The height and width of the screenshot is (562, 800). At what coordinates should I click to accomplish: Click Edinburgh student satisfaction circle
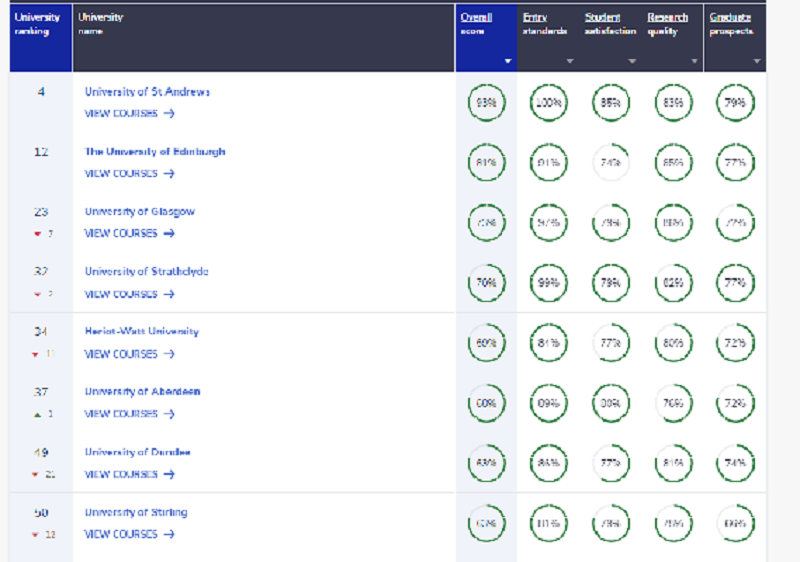click(611, 163)
